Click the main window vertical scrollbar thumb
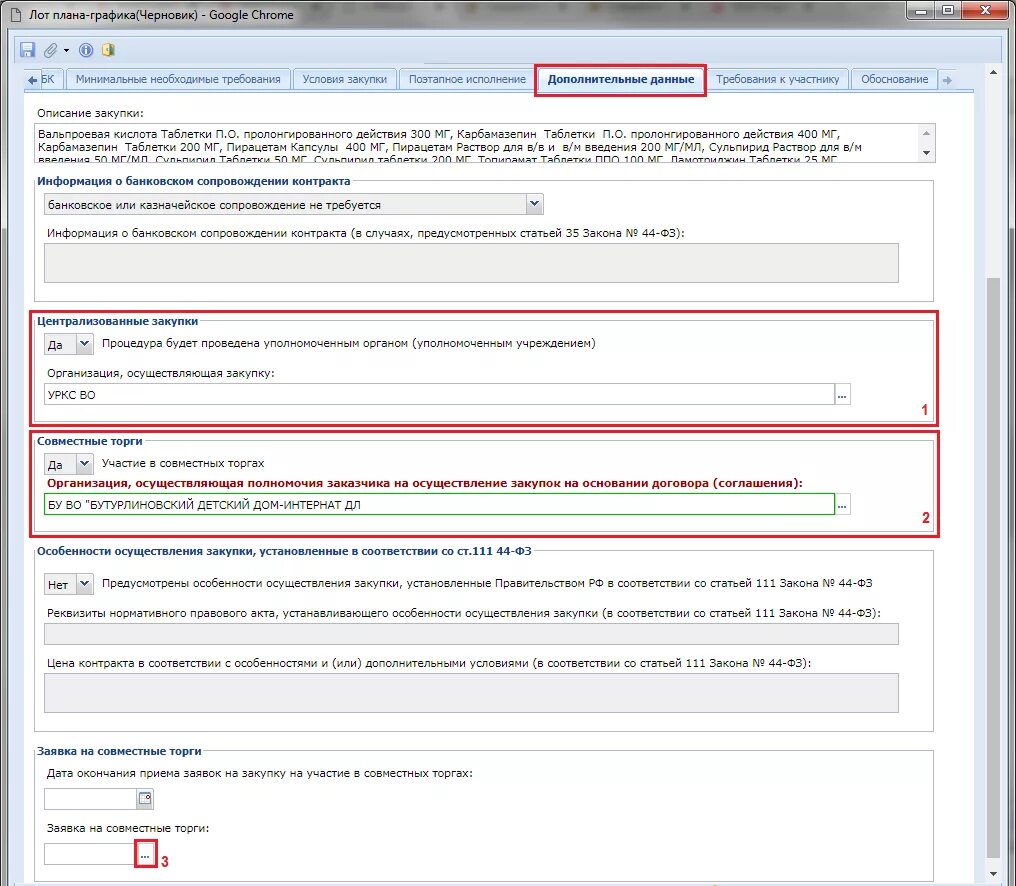 [993, 568]
